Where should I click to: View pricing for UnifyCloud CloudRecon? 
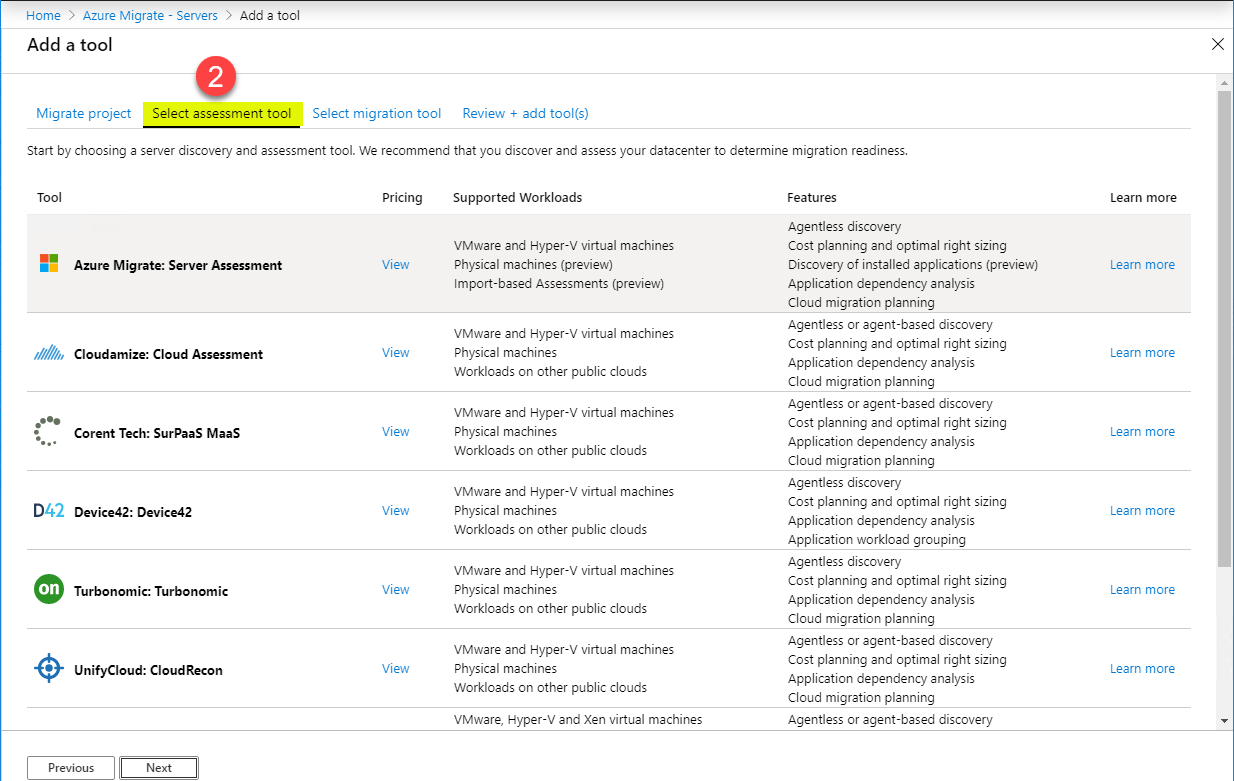(x=396, y=669)
